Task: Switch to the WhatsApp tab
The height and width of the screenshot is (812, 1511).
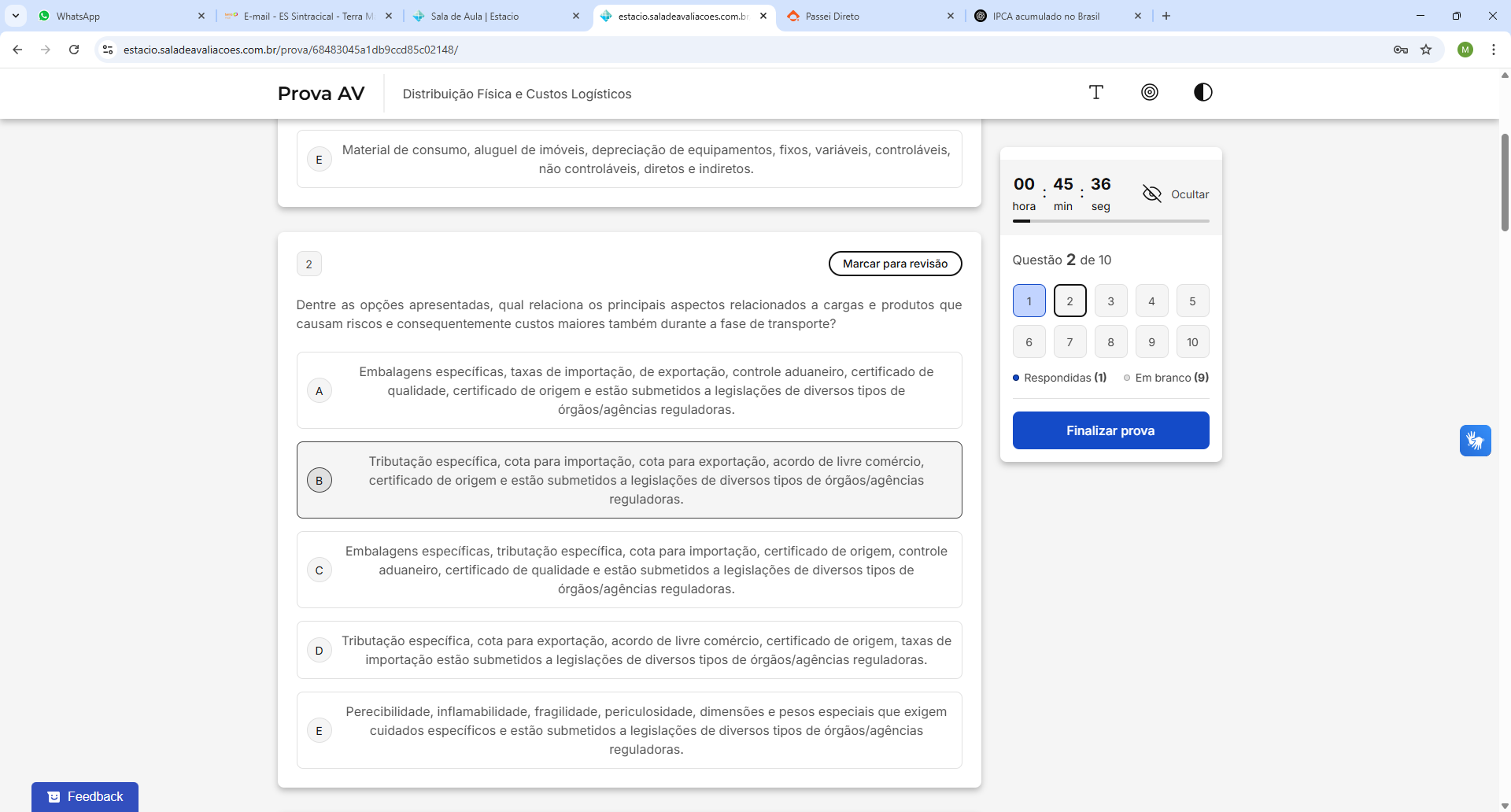Action: (x=118, y=16)
